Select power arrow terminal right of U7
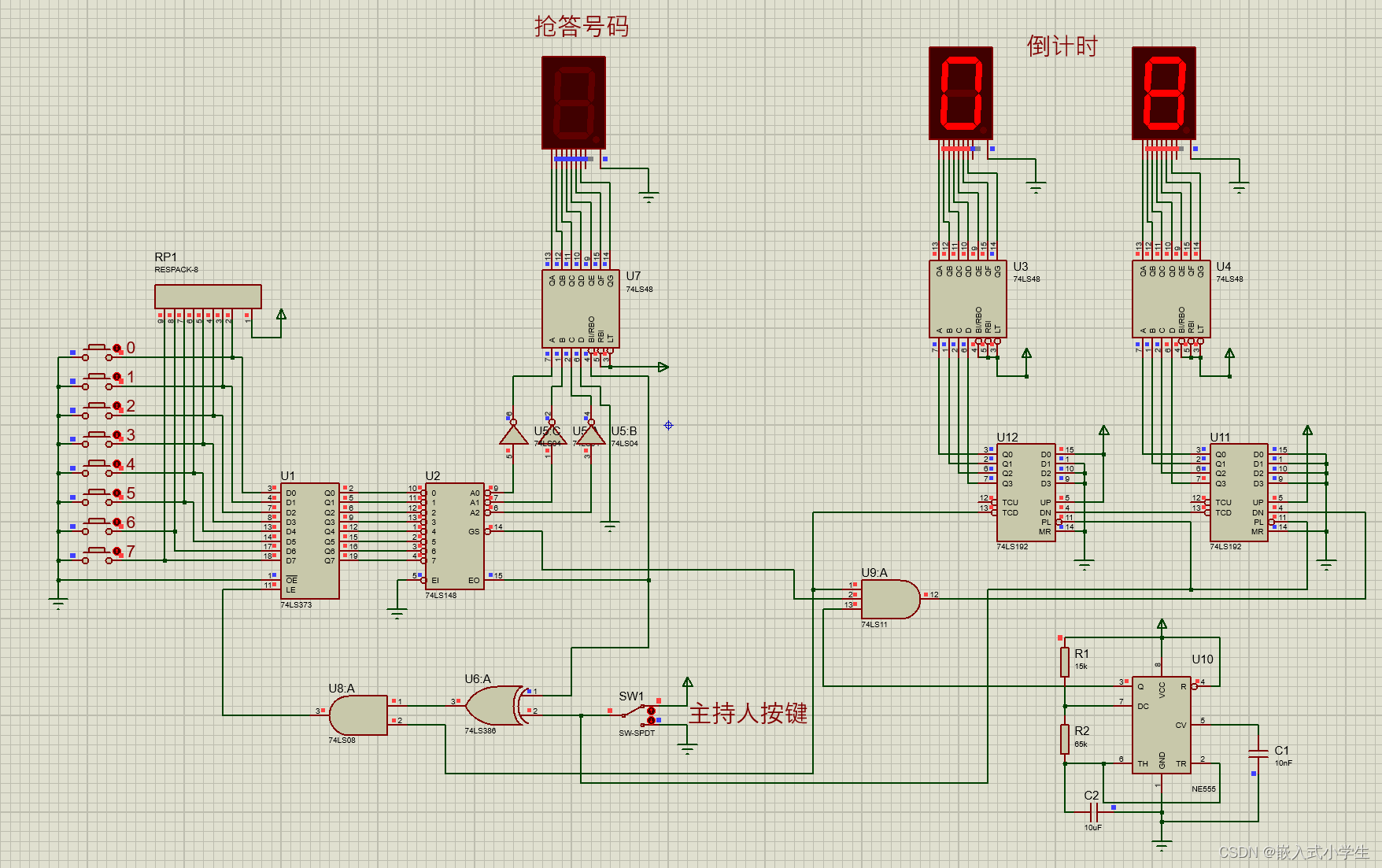Image resolution: width=1382 pixels, height=868 pixels. click(663, 367)
